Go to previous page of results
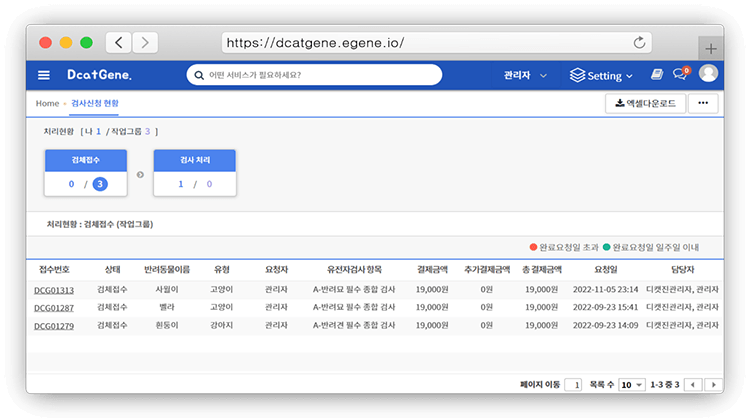 click(692, 384)
